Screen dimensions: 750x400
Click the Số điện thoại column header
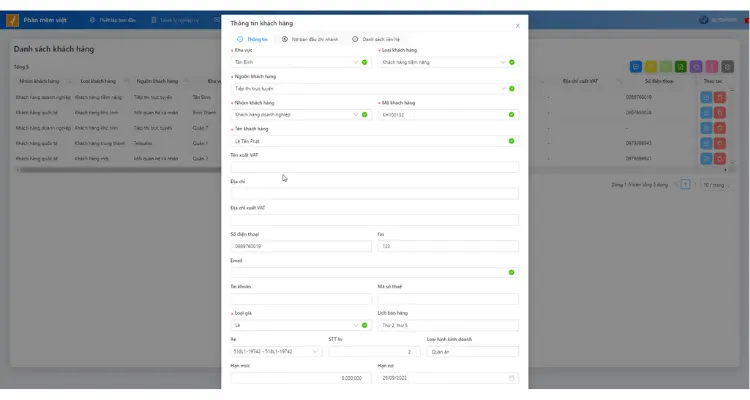[659, 81]
